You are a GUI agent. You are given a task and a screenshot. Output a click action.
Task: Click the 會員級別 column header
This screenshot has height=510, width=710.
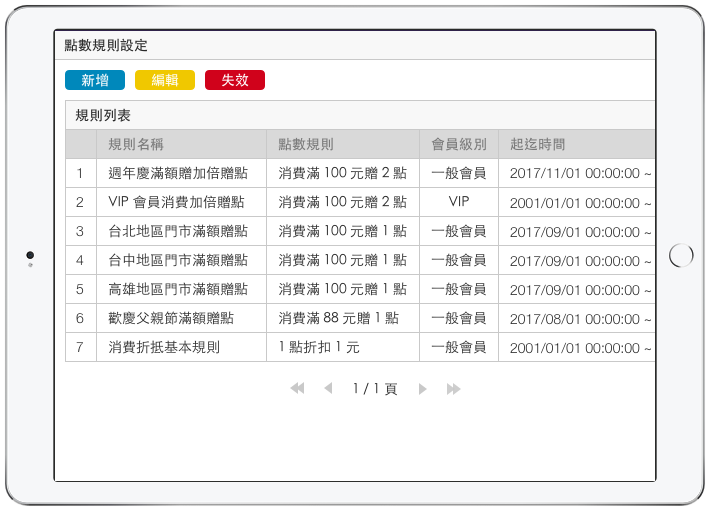coord(458,145)
